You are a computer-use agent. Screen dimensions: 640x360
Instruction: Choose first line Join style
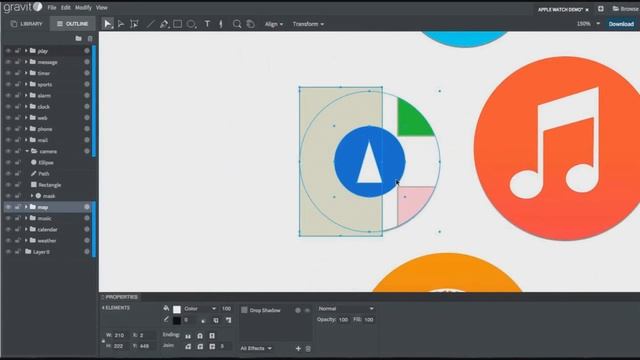coord(188,347)
